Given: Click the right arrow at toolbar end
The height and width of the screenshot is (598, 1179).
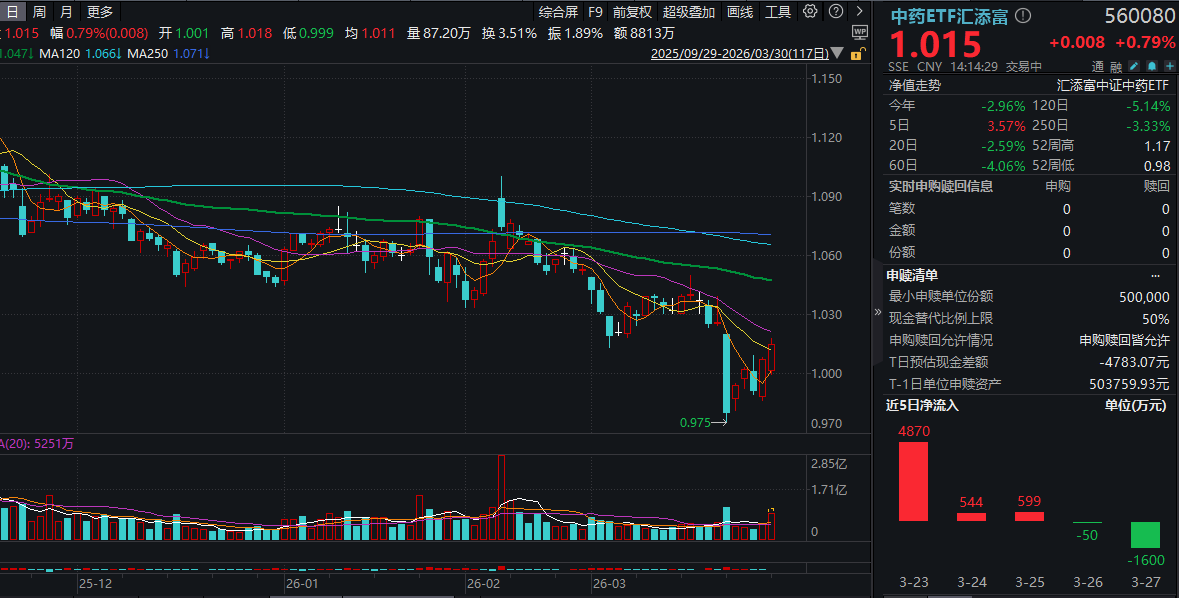Looking at the screenshot, I should (x=859, y=12).
